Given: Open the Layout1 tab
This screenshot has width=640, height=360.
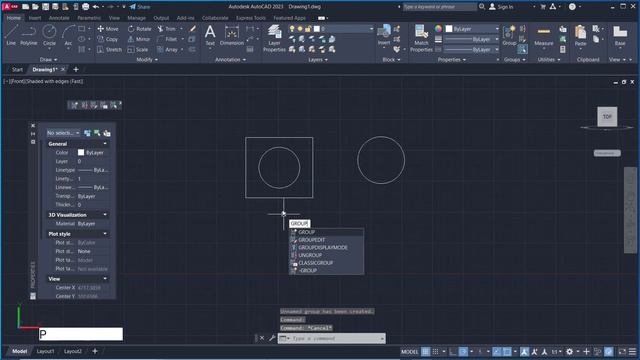Looking at the screenshot, I should click(45, 351).
